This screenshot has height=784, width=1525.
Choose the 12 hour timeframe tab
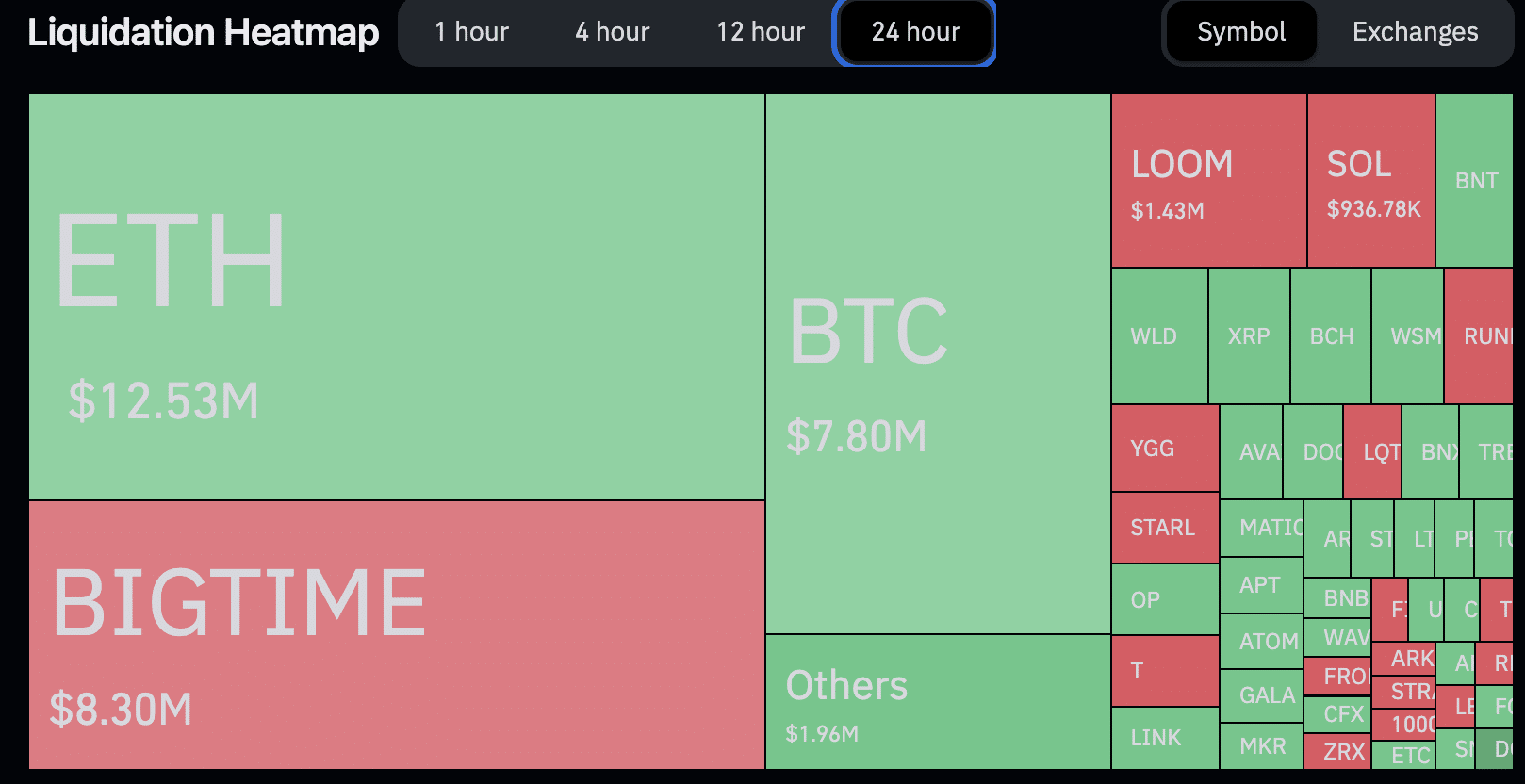click(x=761, y=32)
